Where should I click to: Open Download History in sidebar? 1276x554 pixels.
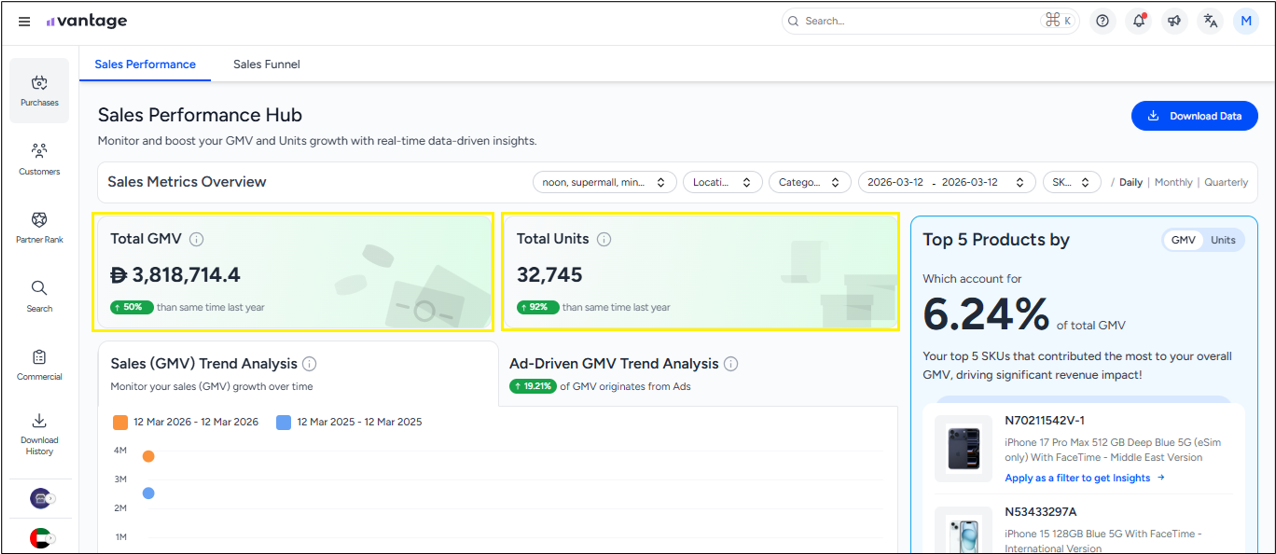click(x=39, y=433)
